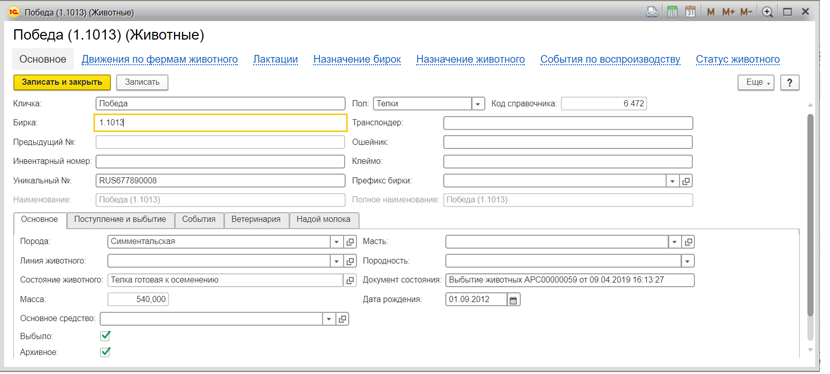
Task: Expand the Основное средство dropdown
Action: coord(329,318)
